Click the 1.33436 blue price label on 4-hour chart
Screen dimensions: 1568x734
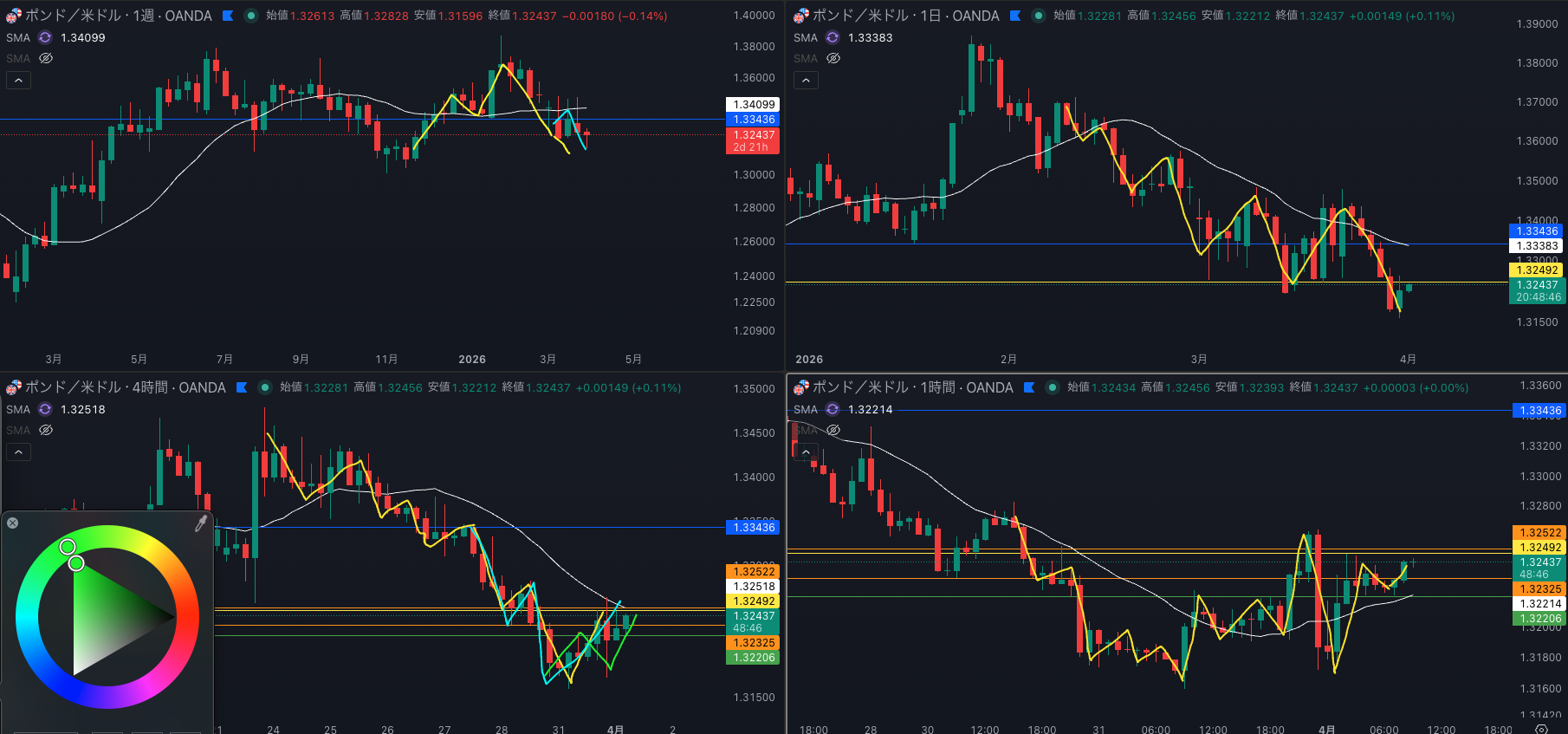click(753, 527)
